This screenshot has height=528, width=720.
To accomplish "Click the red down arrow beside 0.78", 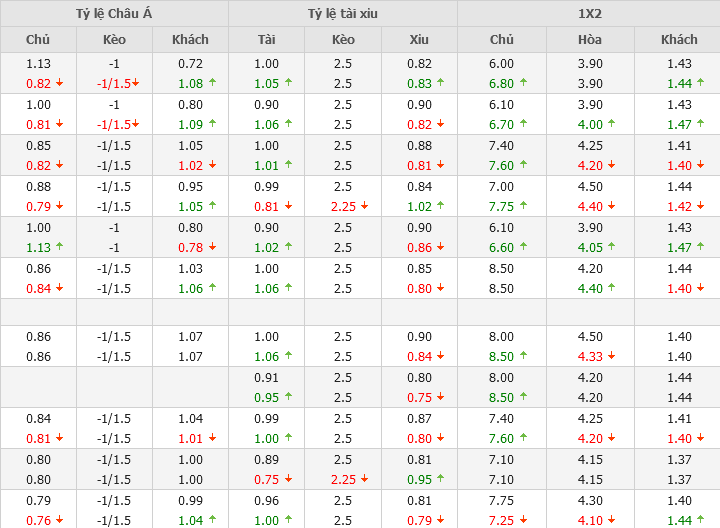I will (x=212, y=247).
